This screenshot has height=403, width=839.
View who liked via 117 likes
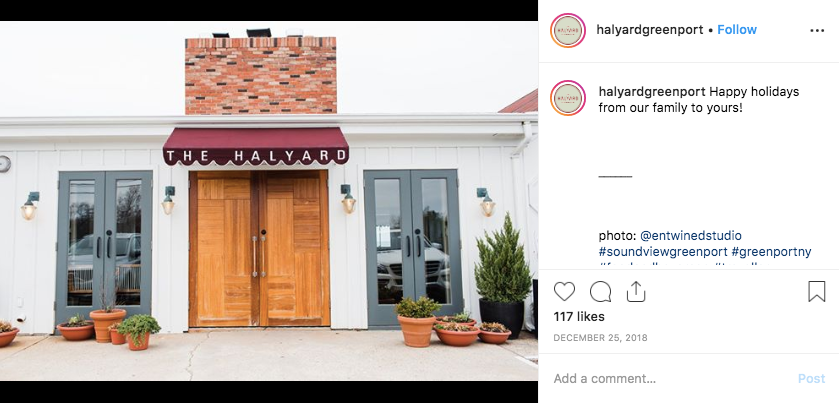click(x=579, y=316)
